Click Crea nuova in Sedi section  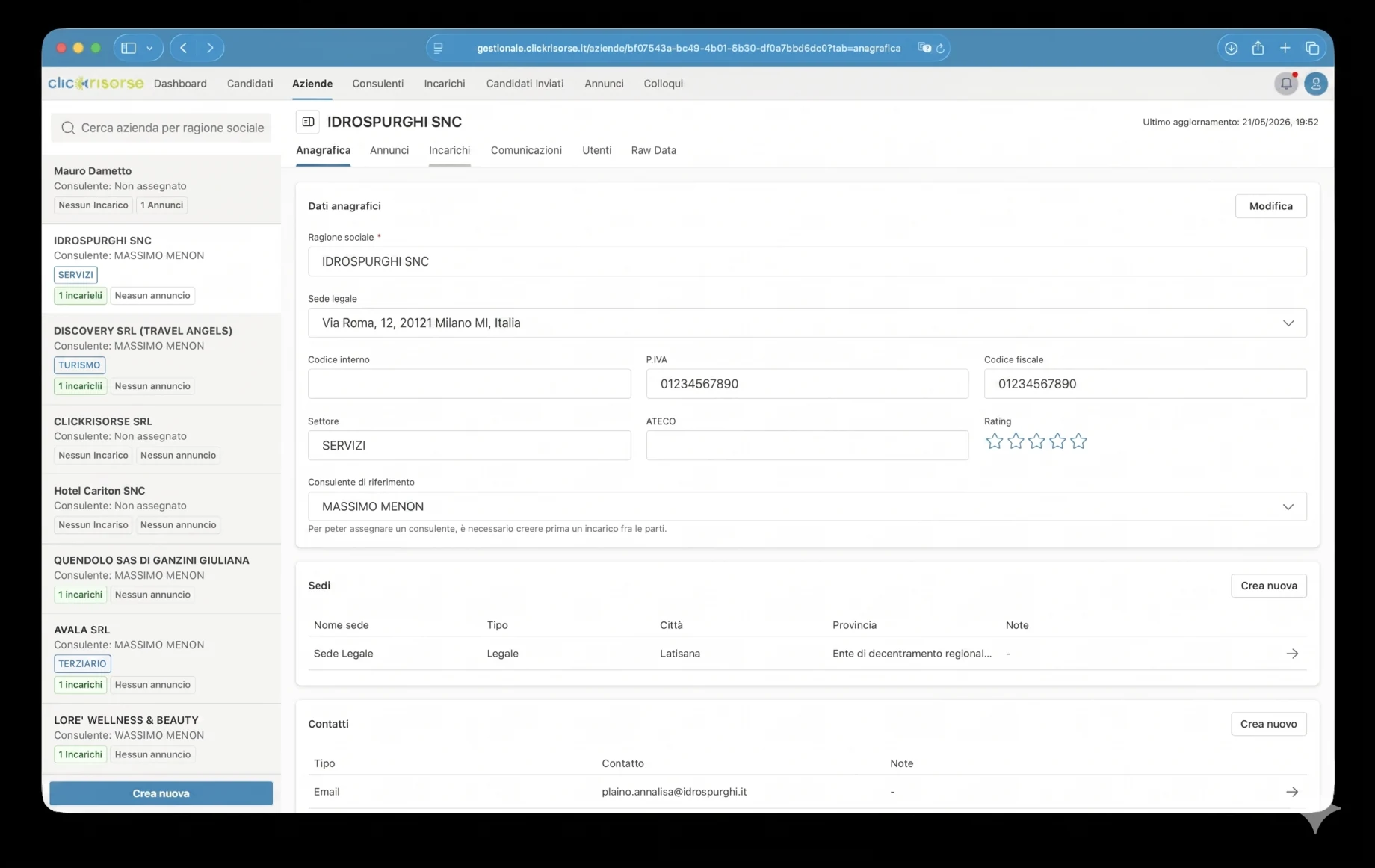tap(1269, 586)
